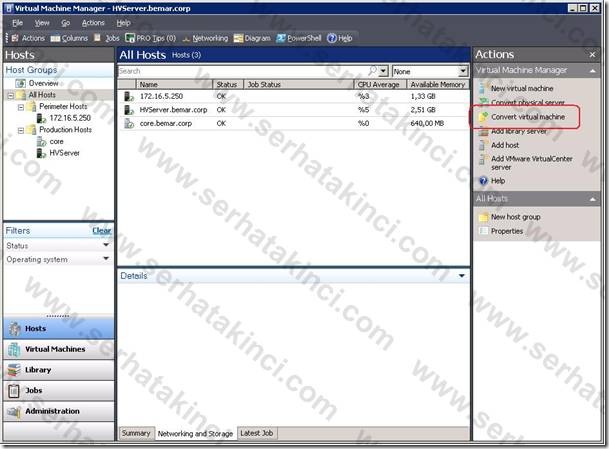Select the core host in tree
Image resolution: width=609 pixels, height=449 pixels.
point(56,141)
